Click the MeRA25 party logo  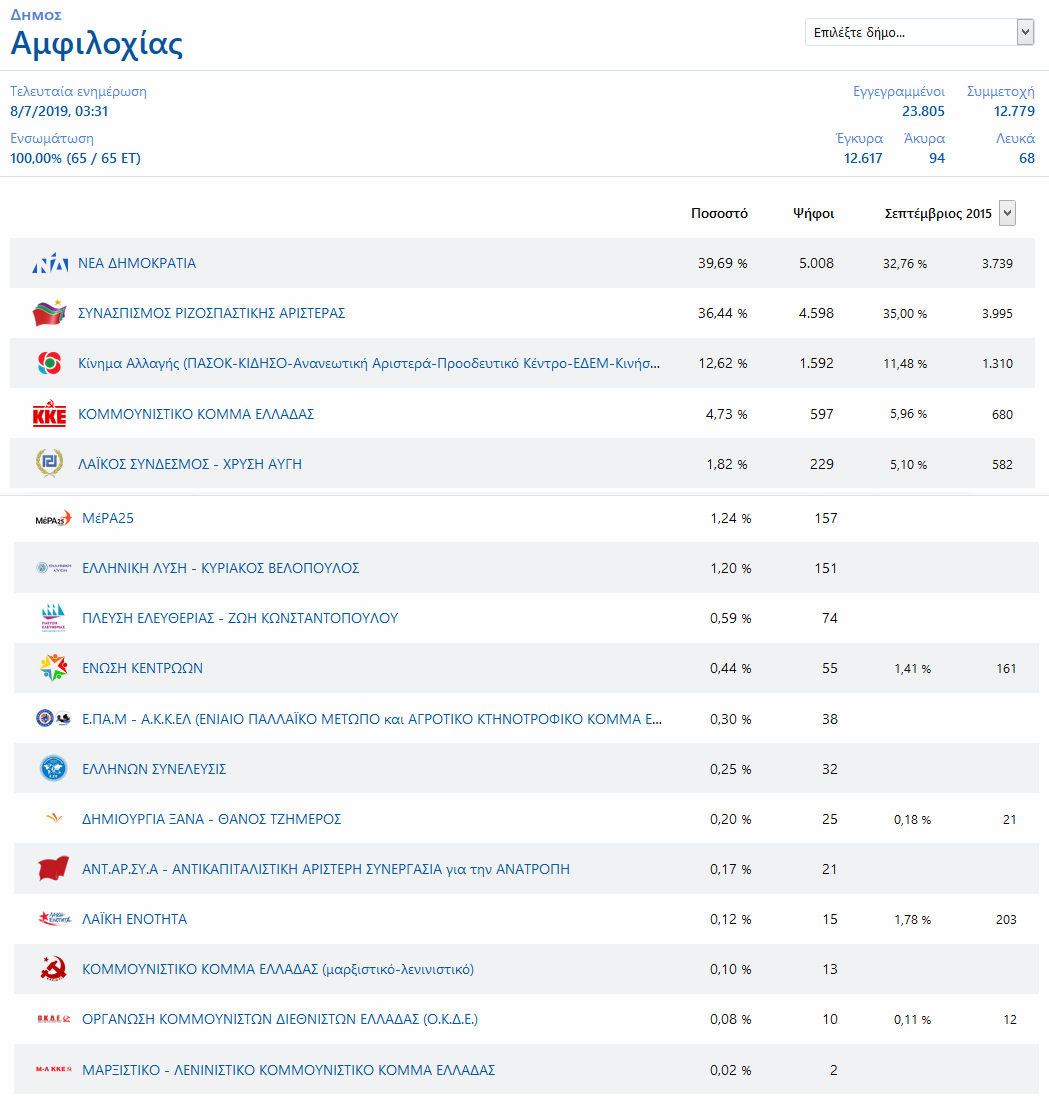(54, 519)
